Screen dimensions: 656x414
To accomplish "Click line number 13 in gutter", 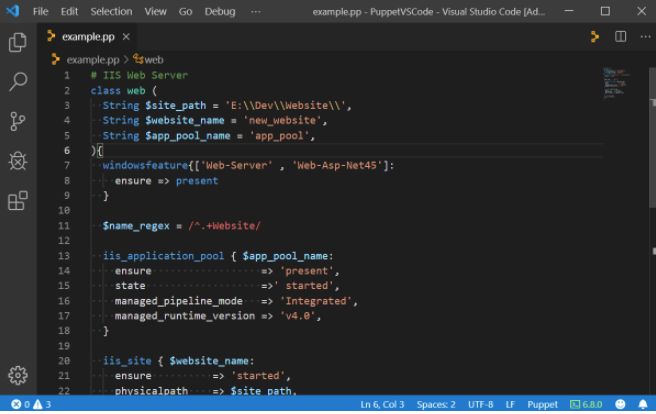I will click(64, 256).
